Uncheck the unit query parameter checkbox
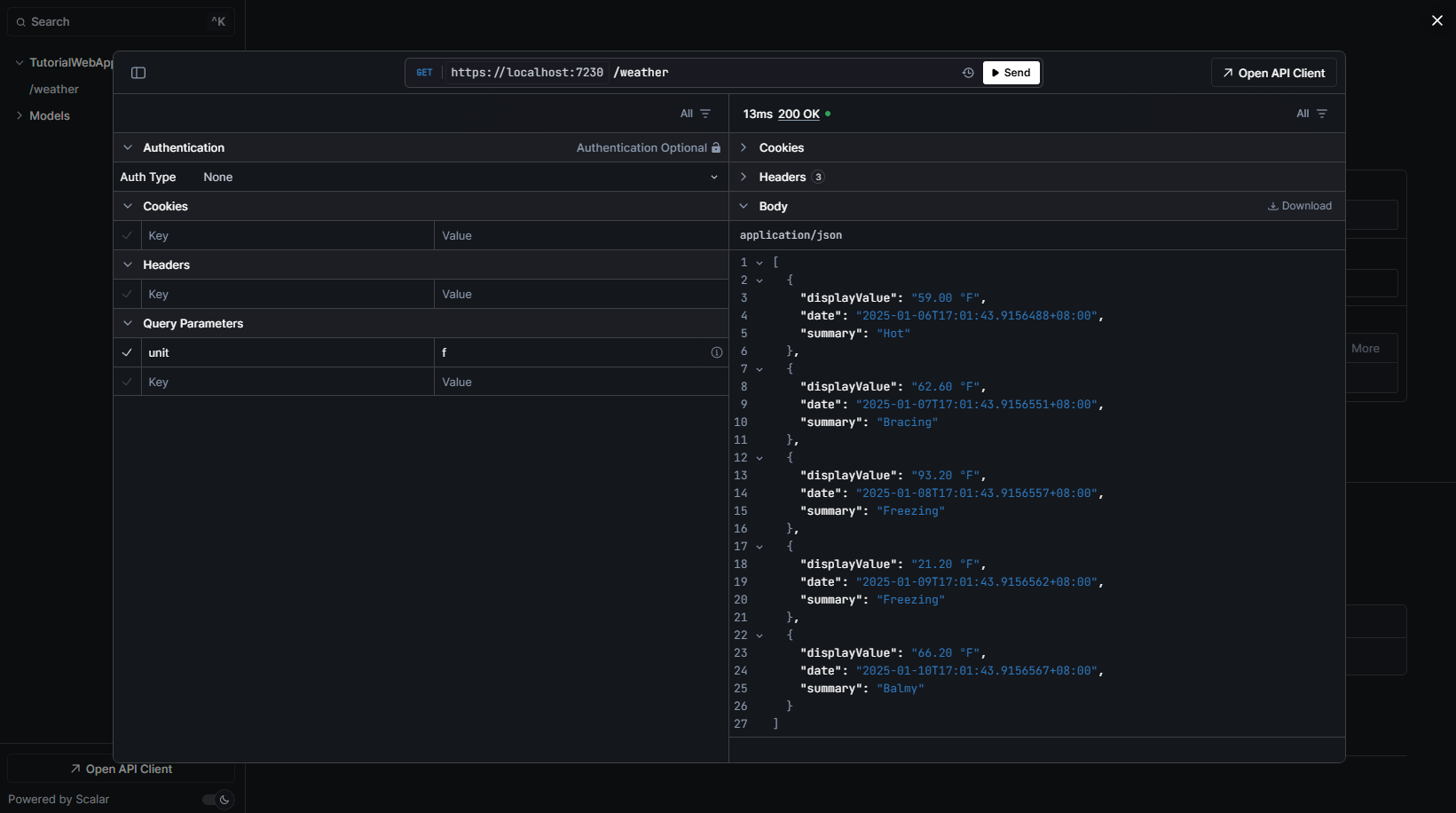 (x=127, y=352)
